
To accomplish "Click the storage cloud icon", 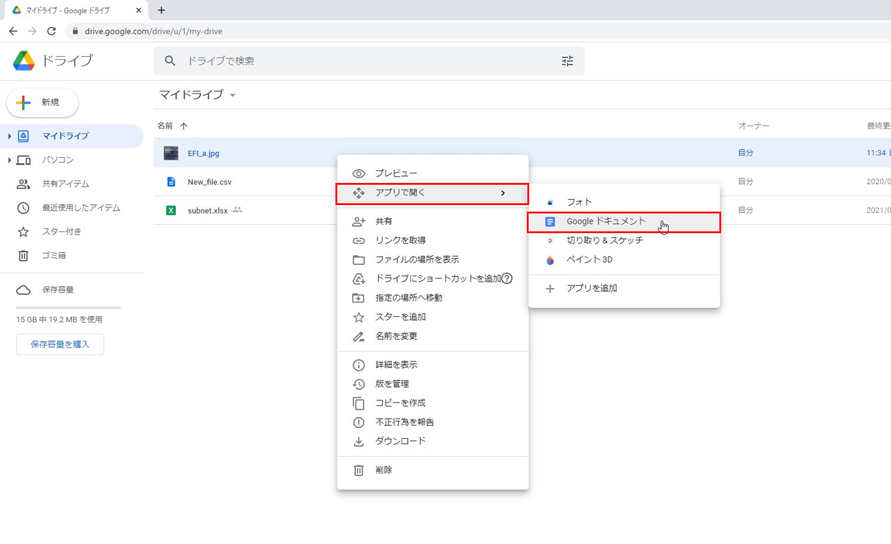I will (23, 290).
